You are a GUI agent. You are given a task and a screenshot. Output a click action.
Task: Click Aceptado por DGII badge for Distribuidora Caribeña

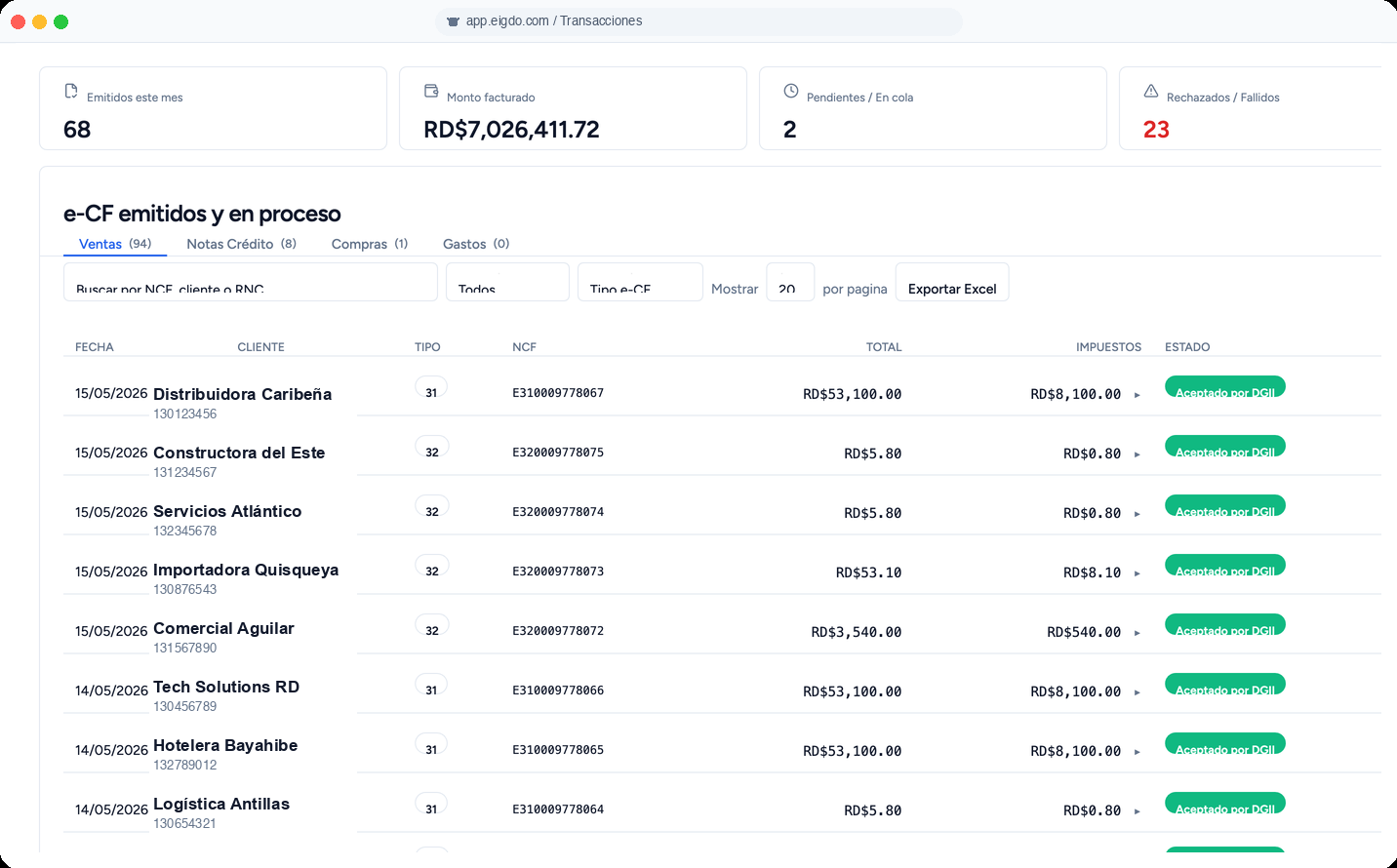pyautogui.click(x=1225, y=386)
